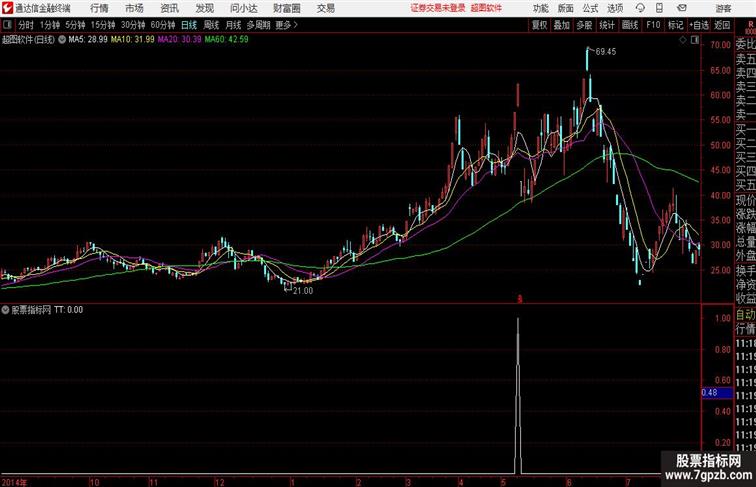This screenshot has height=487, width=756.
Task: Click the 返回 back button
Action: coord(722,25)
